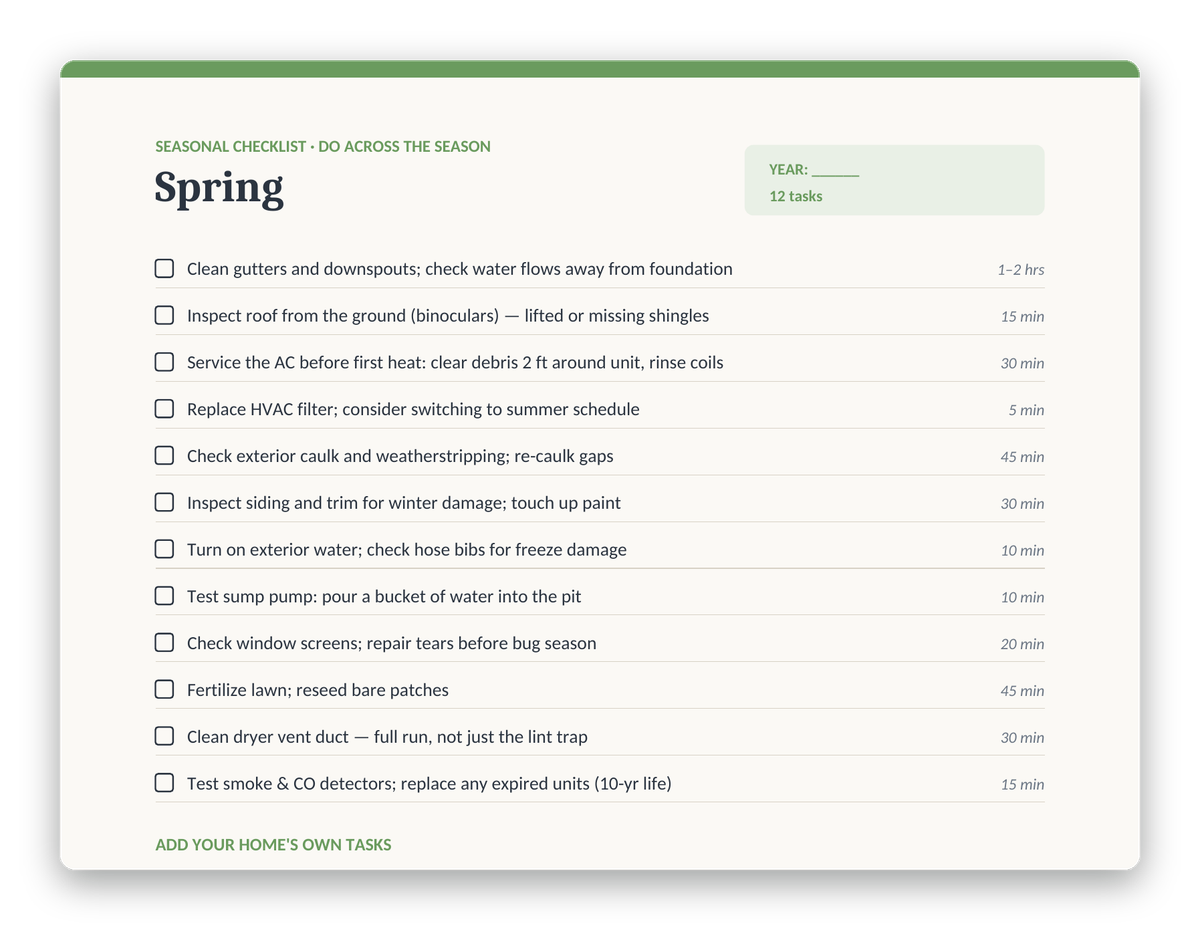This screenshot has height=930, width=1200.
Task: Click the text 'Clean gutters and downspouts'
Action: click(303, 269)
